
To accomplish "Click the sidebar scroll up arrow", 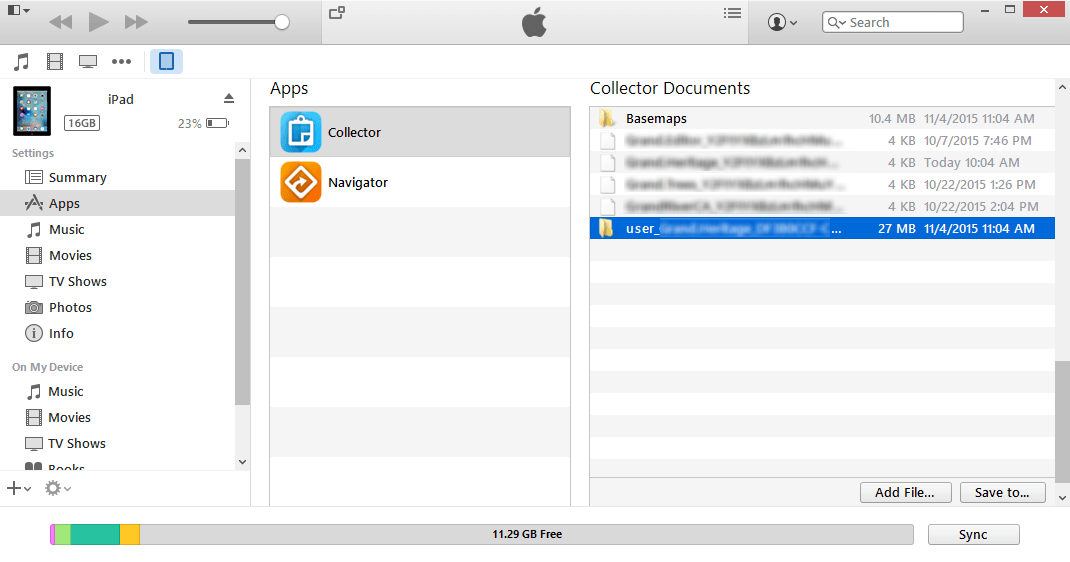I will [x=242, y=150].
